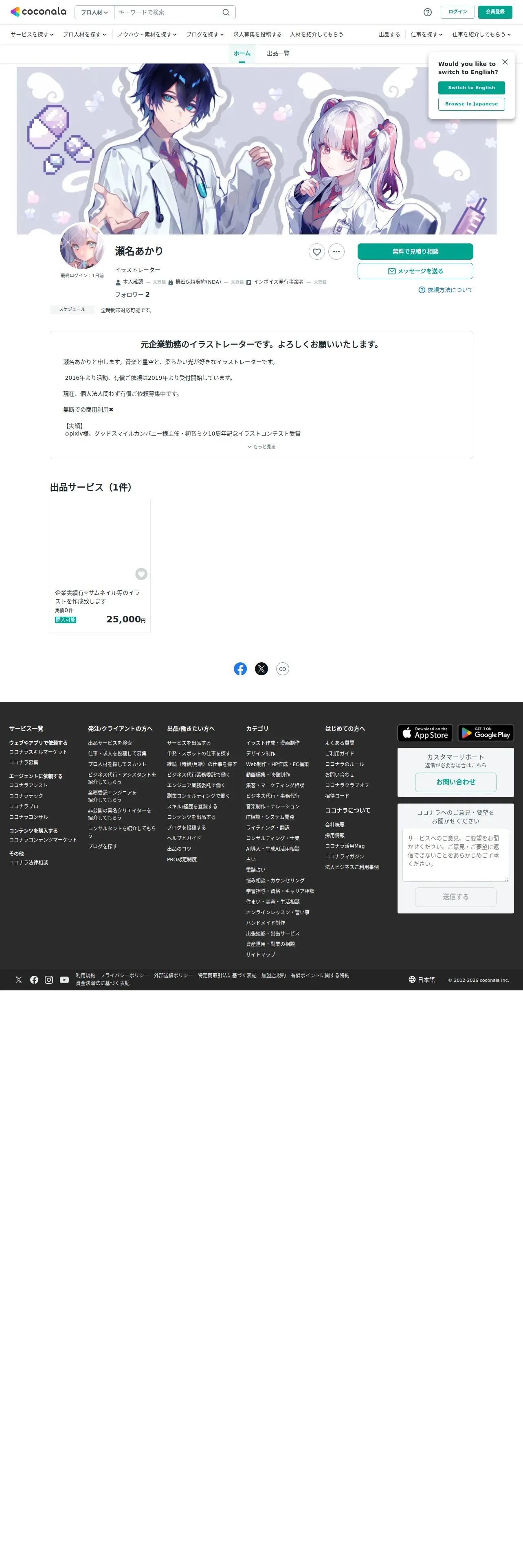This screenshot has width=523, height=1568.
Task: Click the Switch to English button
Action: coord(471,88)
